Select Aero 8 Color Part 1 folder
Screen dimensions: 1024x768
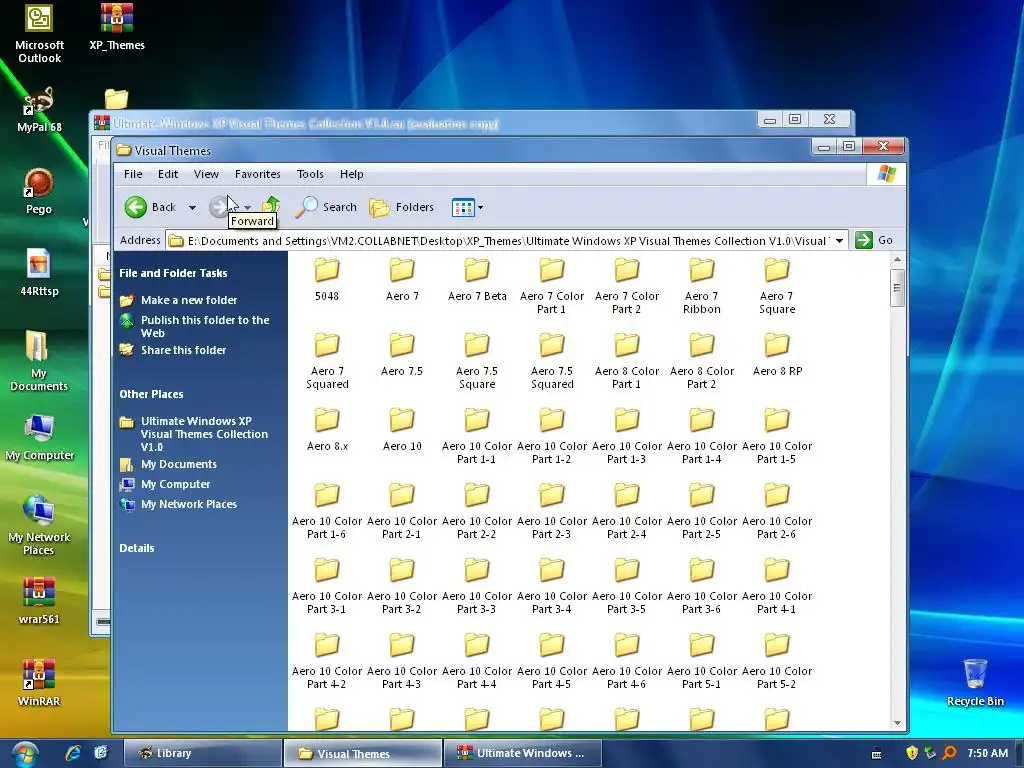click(x=627, y=361)
